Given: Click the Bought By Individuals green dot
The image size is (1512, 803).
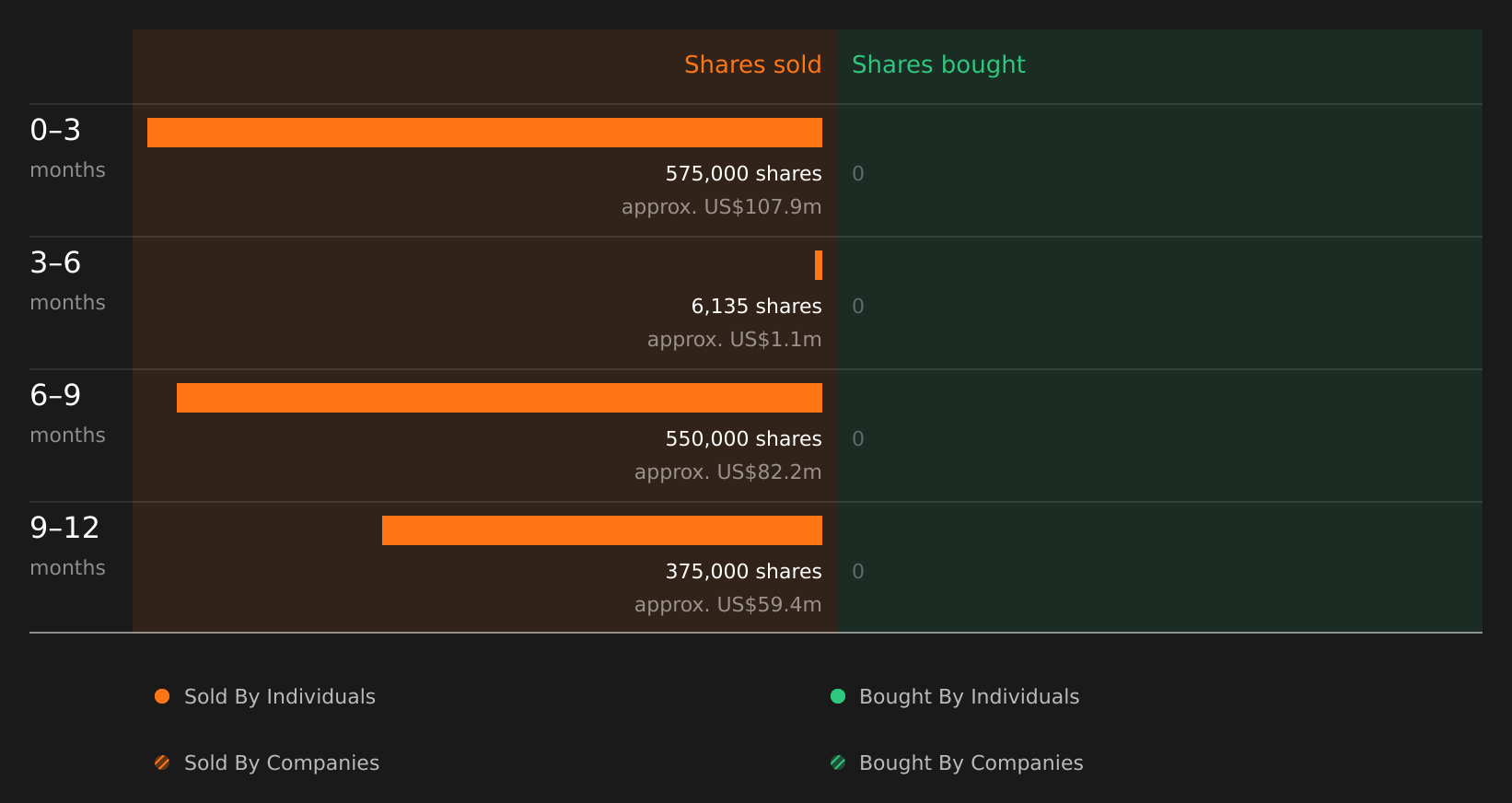Looking at the screenshot, I should tap(838, 696).
